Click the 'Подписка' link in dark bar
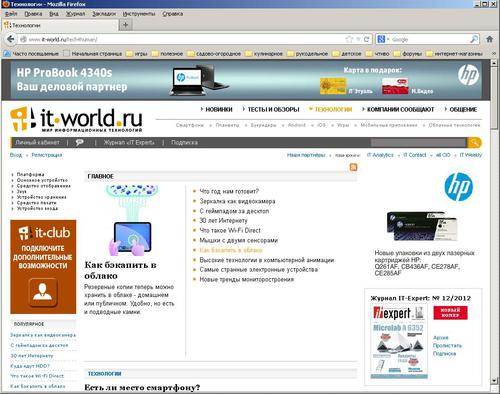500x394 pixels. click(x=184, y=142)
